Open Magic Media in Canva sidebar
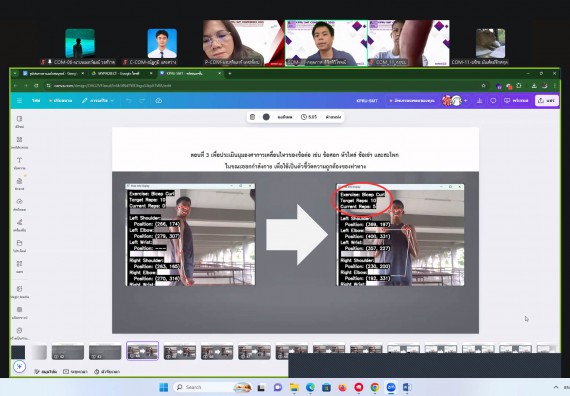The width and height of the screenshot is (570, 396). (20, 292)
